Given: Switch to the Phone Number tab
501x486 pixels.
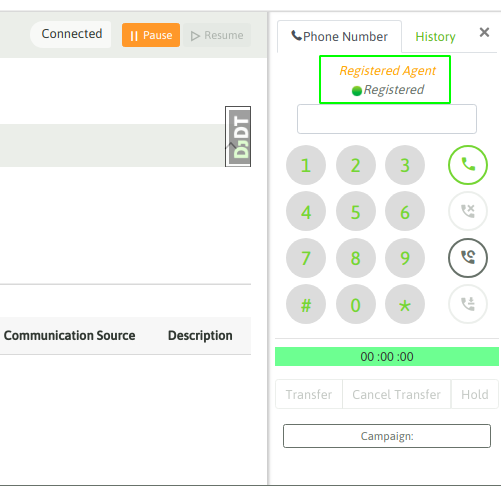Looking at the screenshot, I should [339, 36].
